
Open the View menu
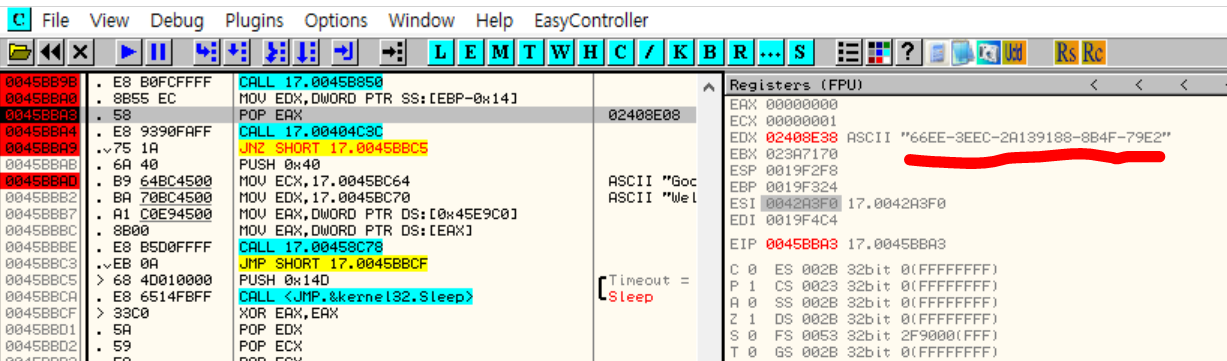click(x=109, y=20)
